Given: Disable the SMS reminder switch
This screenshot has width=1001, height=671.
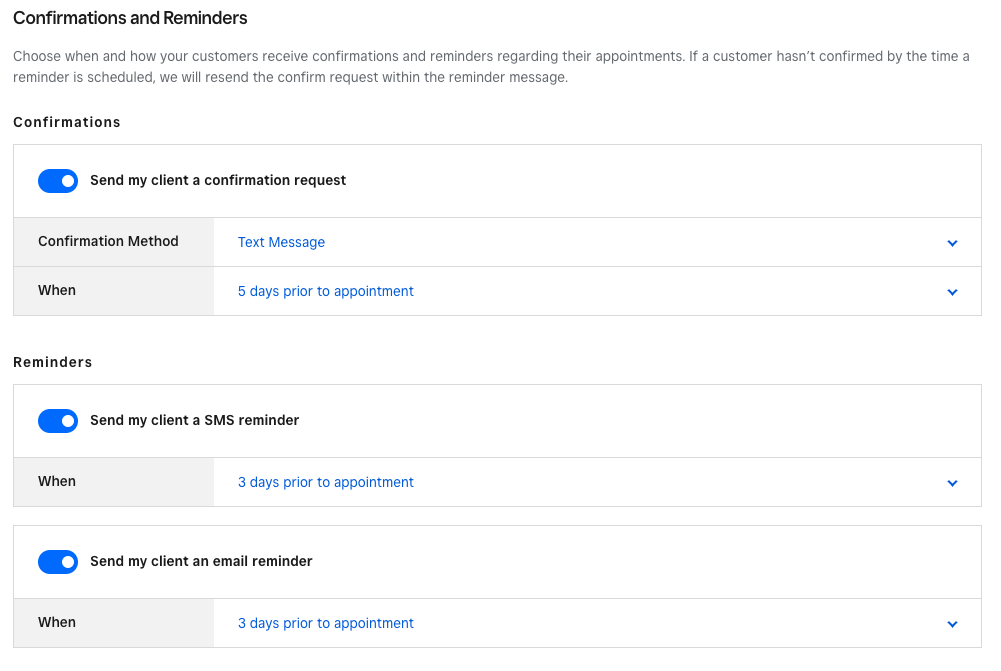Looking at the screenshot, I should click(x=58, y=421).
